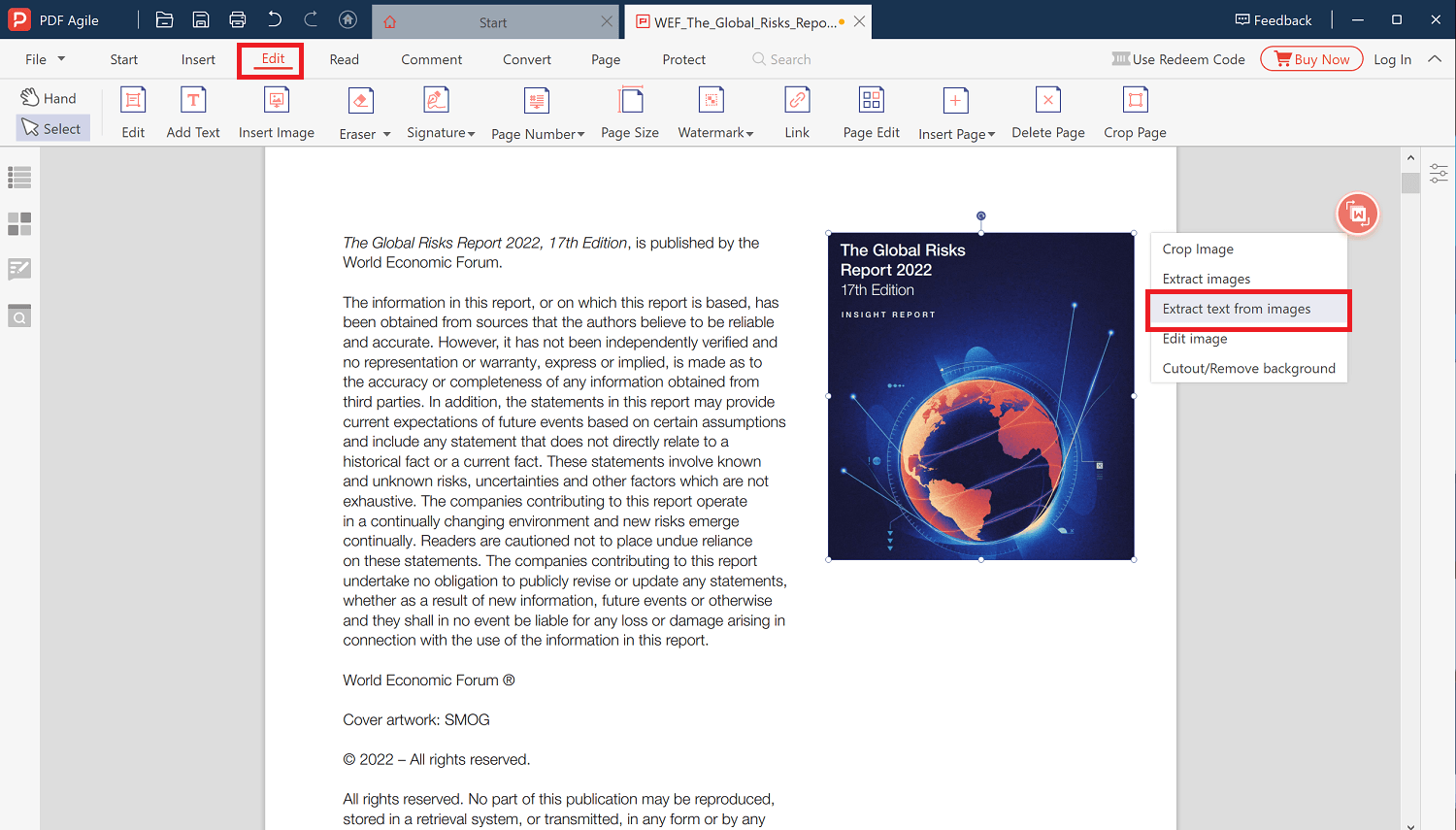Click the Undo arrow icon
The width and height of the screenshot is (1456, 830).
coord(275,19)
